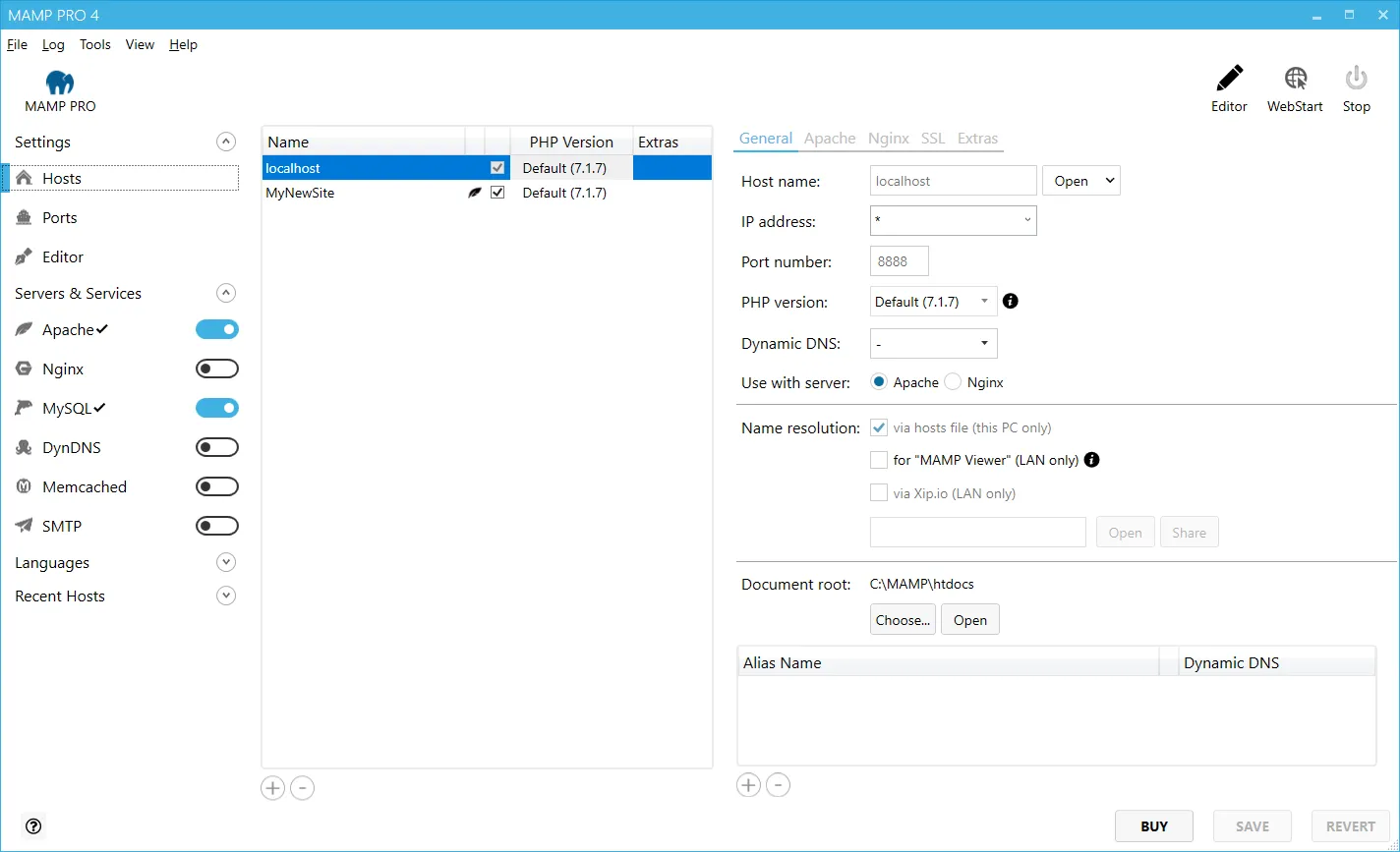Expand the Languages section
This screenshot has height=852, width=1400.
click(x=226, y=562)
